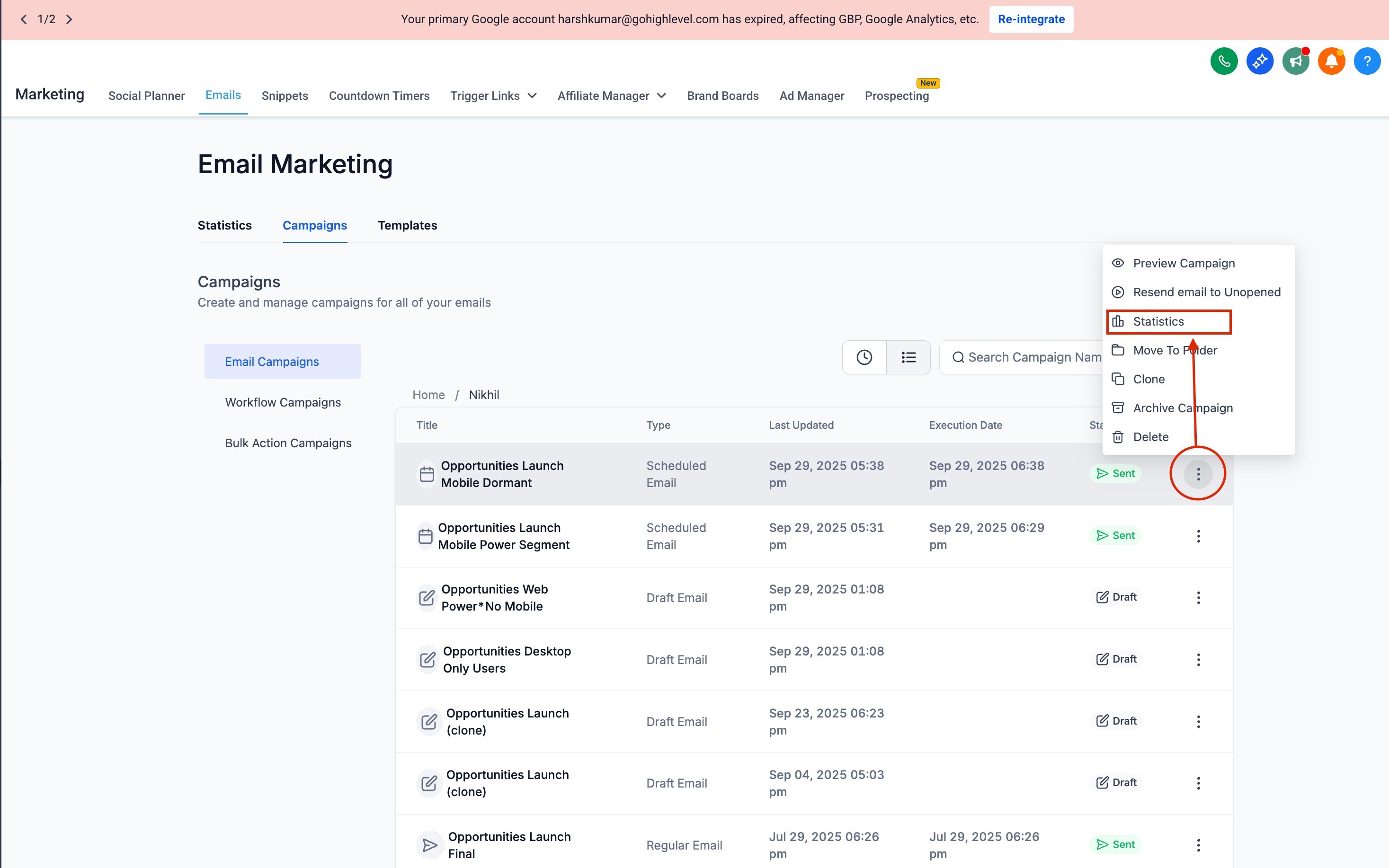Click the Home breadcrumb link
The width and height of the screenshot is (1389, 868).
tap(428, 395)
